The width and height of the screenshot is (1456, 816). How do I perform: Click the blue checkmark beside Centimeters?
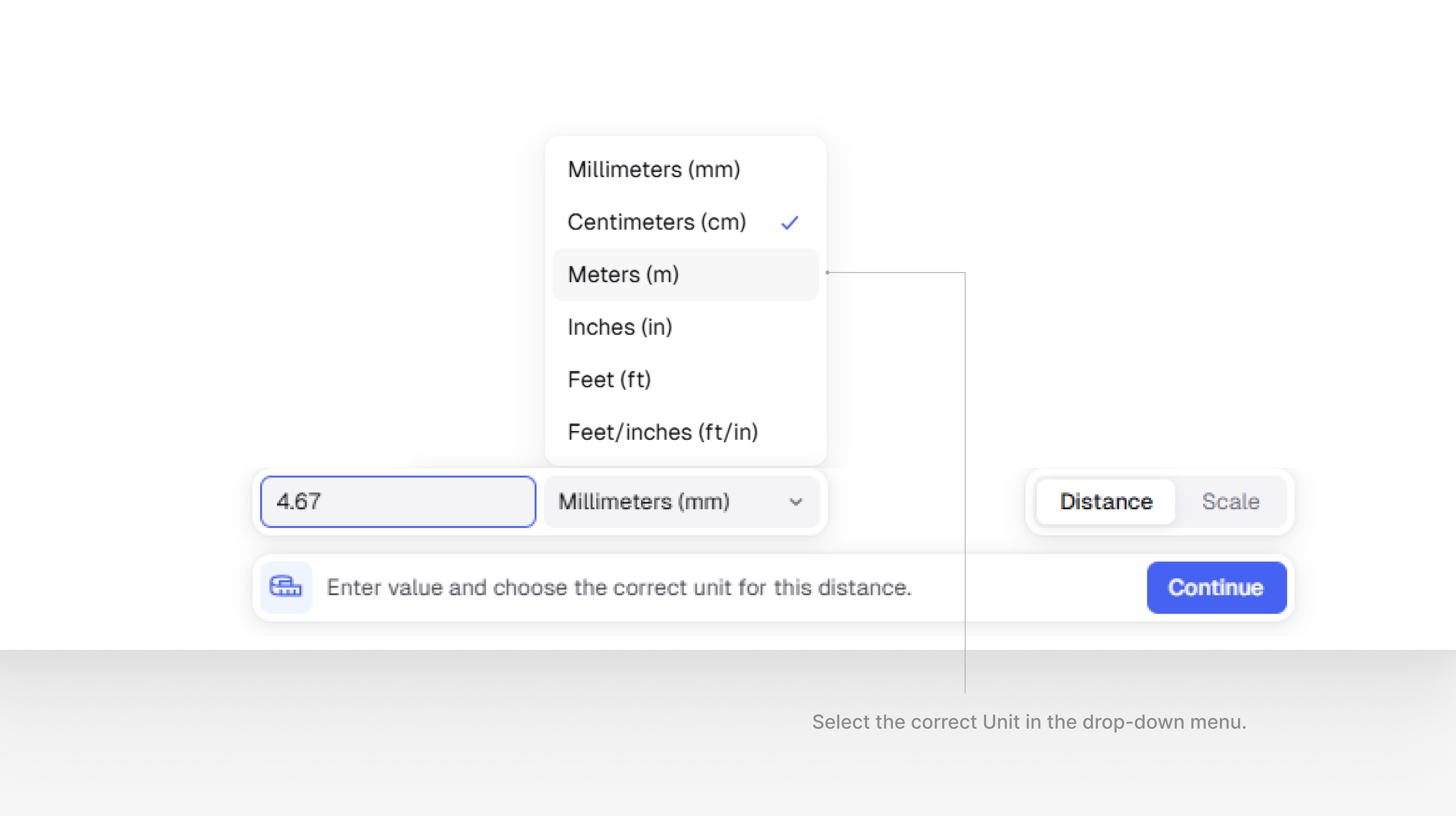point(790,223)
